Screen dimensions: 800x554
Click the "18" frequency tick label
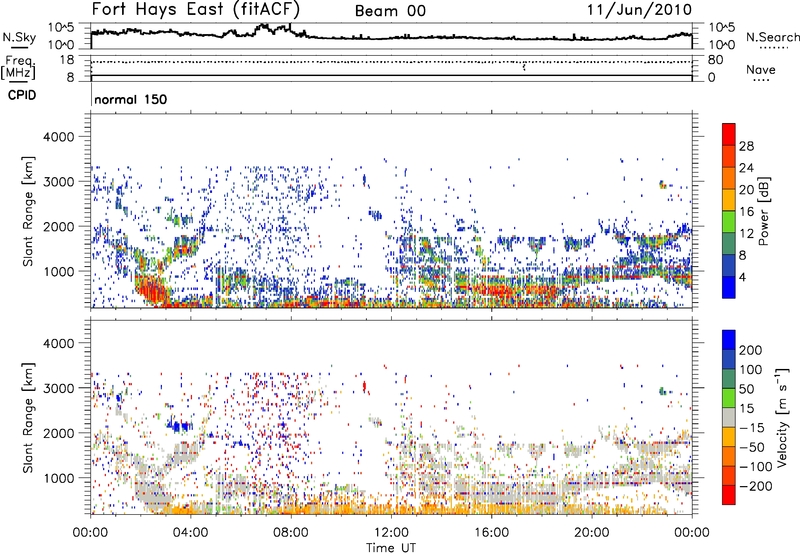66,60
